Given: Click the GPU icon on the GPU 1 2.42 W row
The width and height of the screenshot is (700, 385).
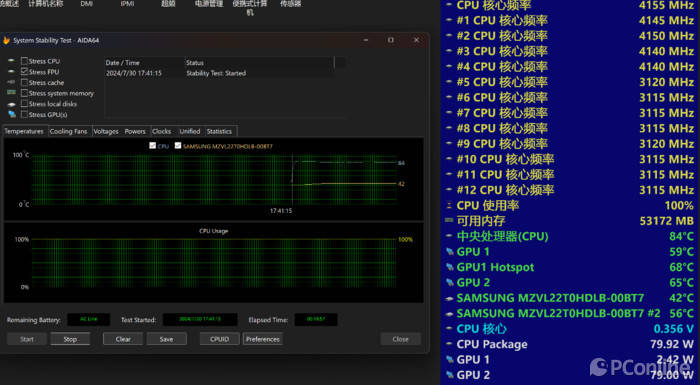Looking at the screenshot, I should 450,360.
